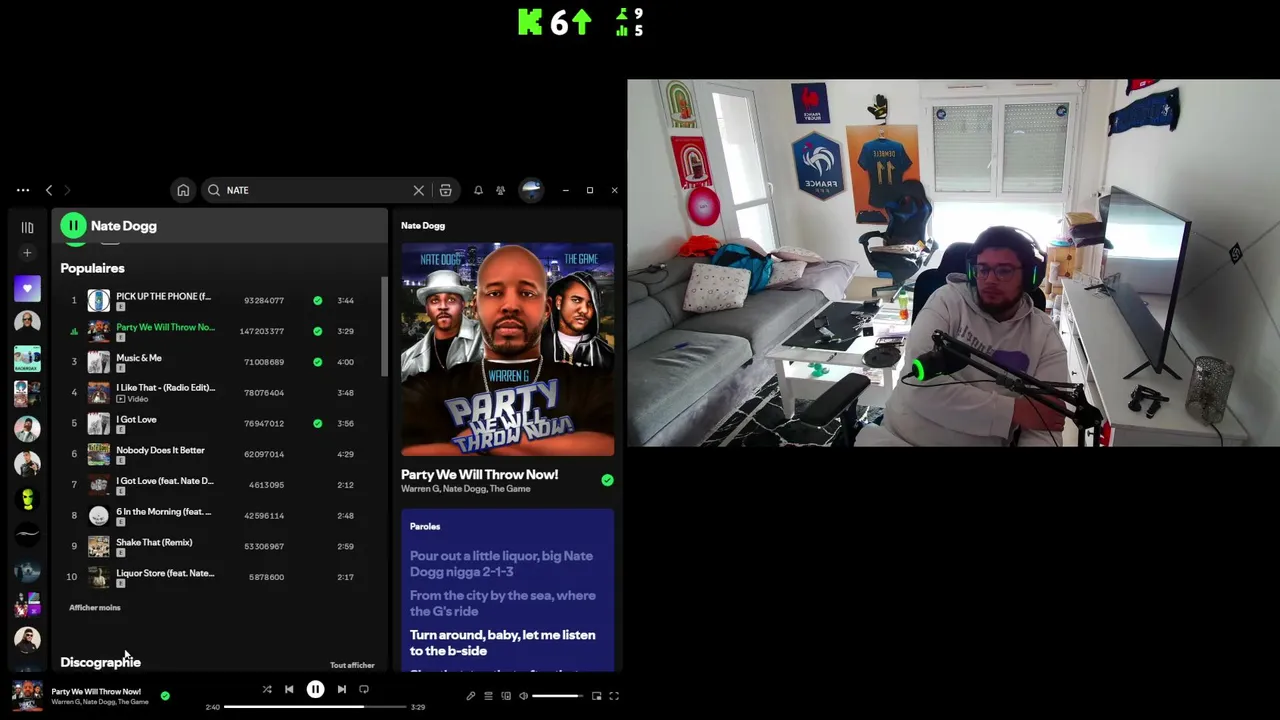The height and width of the screenshot is (720, 1280).
Task: Mute with the speaker icon
Action: point(523,696)
